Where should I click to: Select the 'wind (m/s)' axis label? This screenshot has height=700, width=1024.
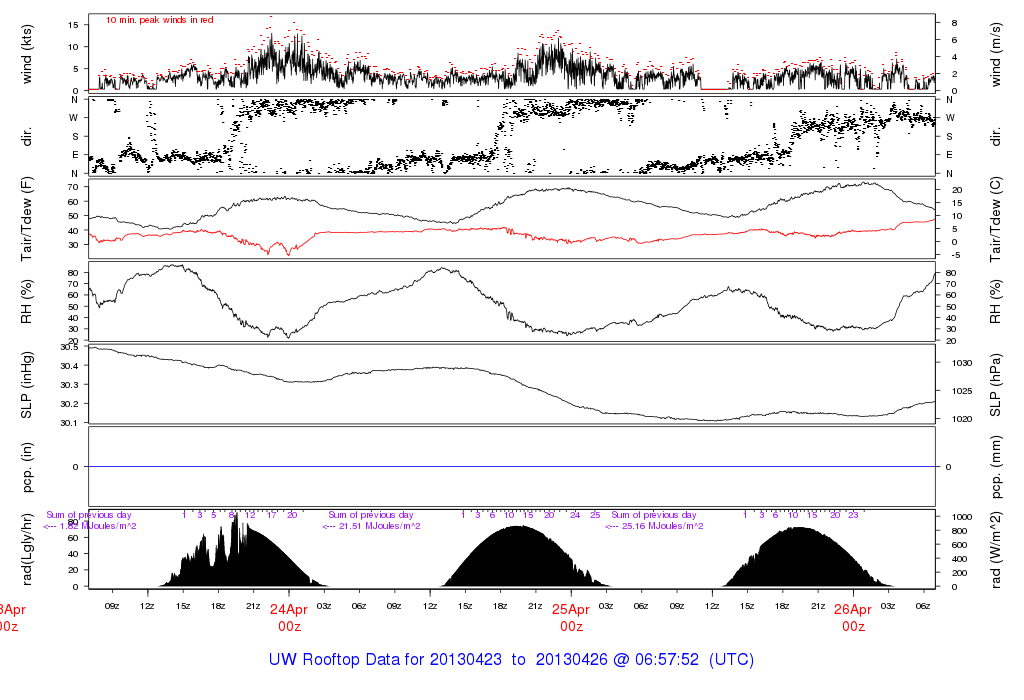click(x=995, y=55)
